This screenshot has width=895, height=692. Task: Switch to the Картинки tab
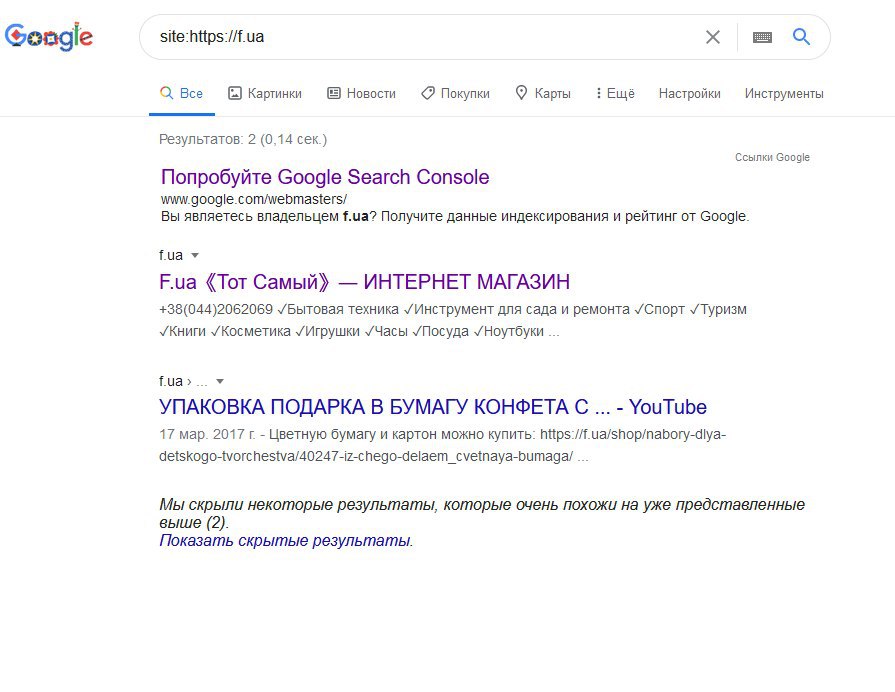[x=265, y=93]
